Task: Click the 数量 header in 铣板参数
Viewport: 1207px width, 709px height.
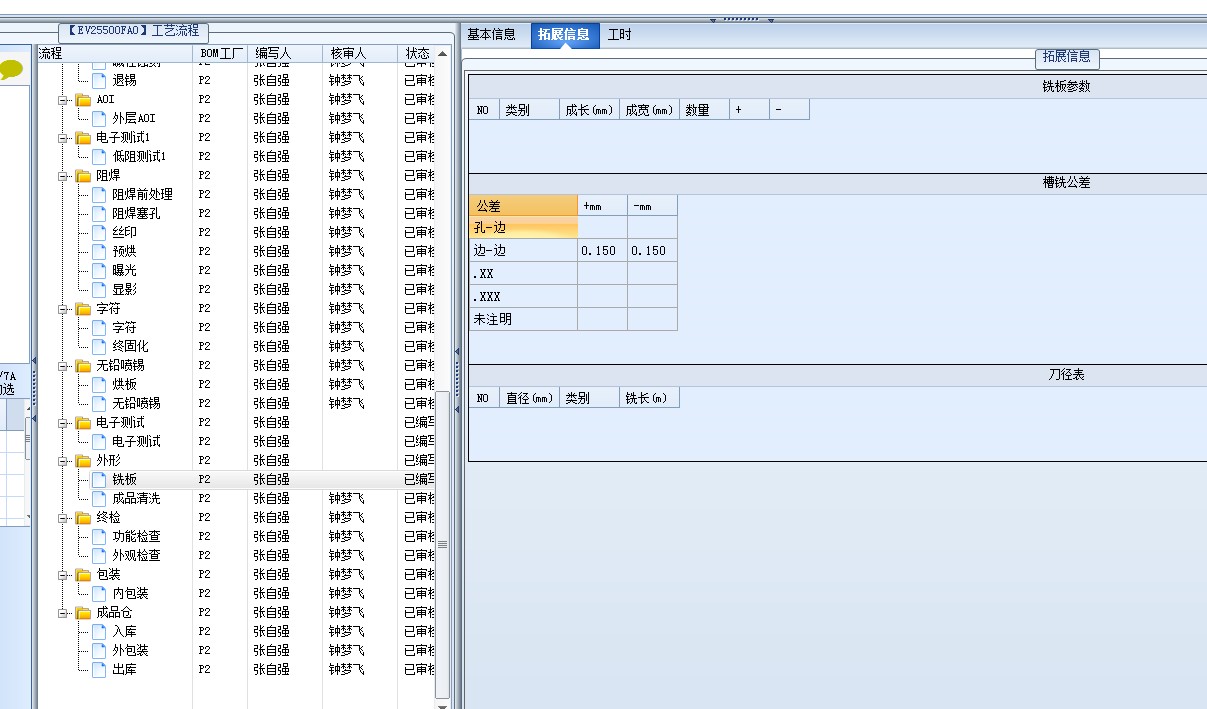Action: pyautogui.click(x=705, y=110)
